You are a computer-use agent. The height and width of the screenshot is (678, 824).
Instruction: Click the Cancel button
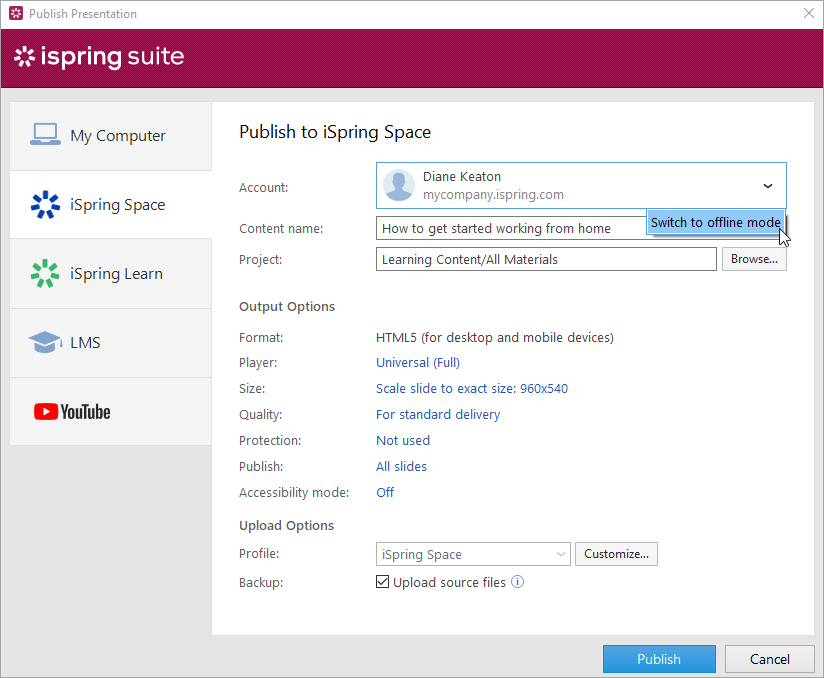pos(769,659)
